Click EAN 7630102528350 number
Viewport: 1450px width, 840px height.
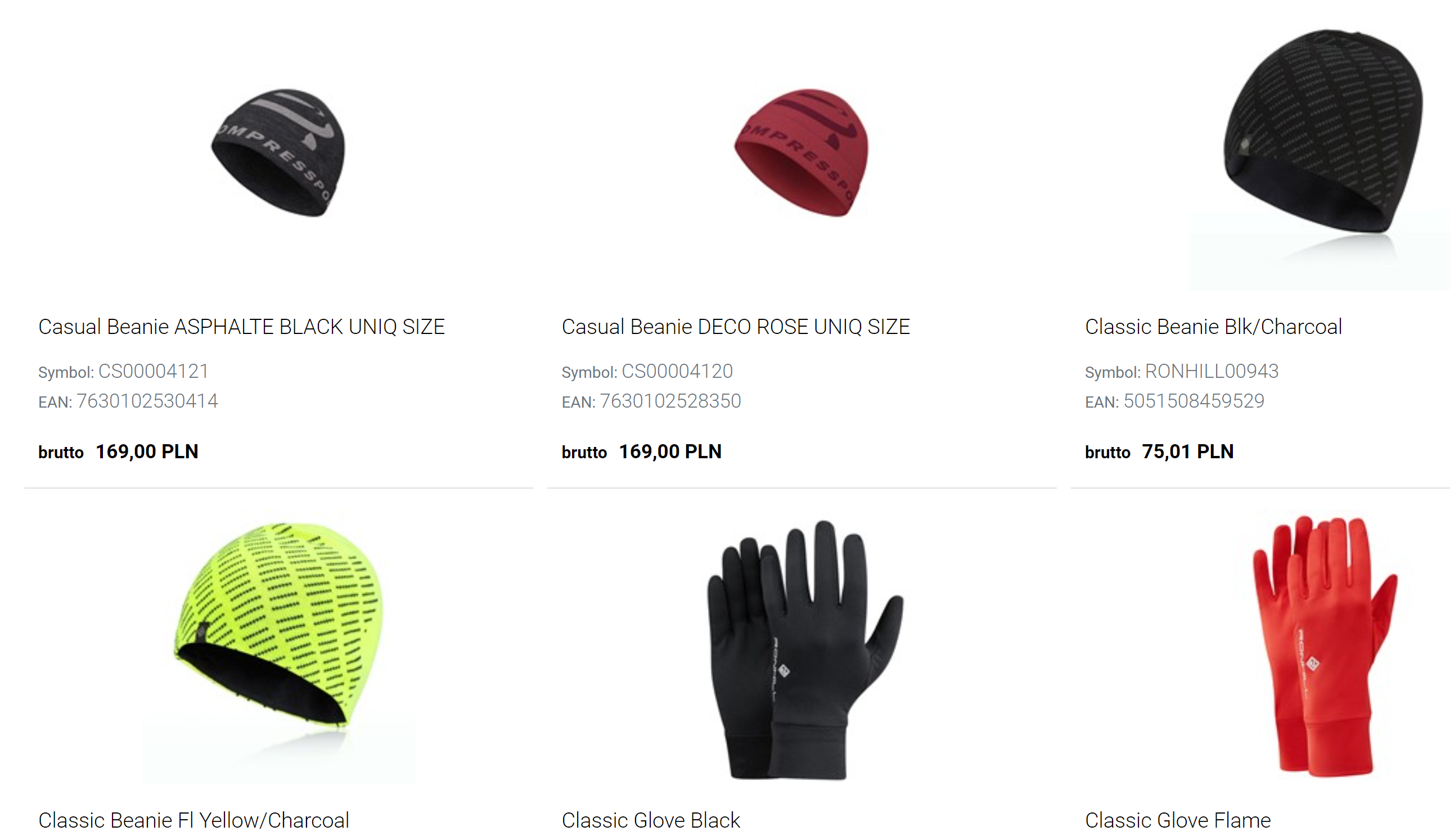[670, 401]
